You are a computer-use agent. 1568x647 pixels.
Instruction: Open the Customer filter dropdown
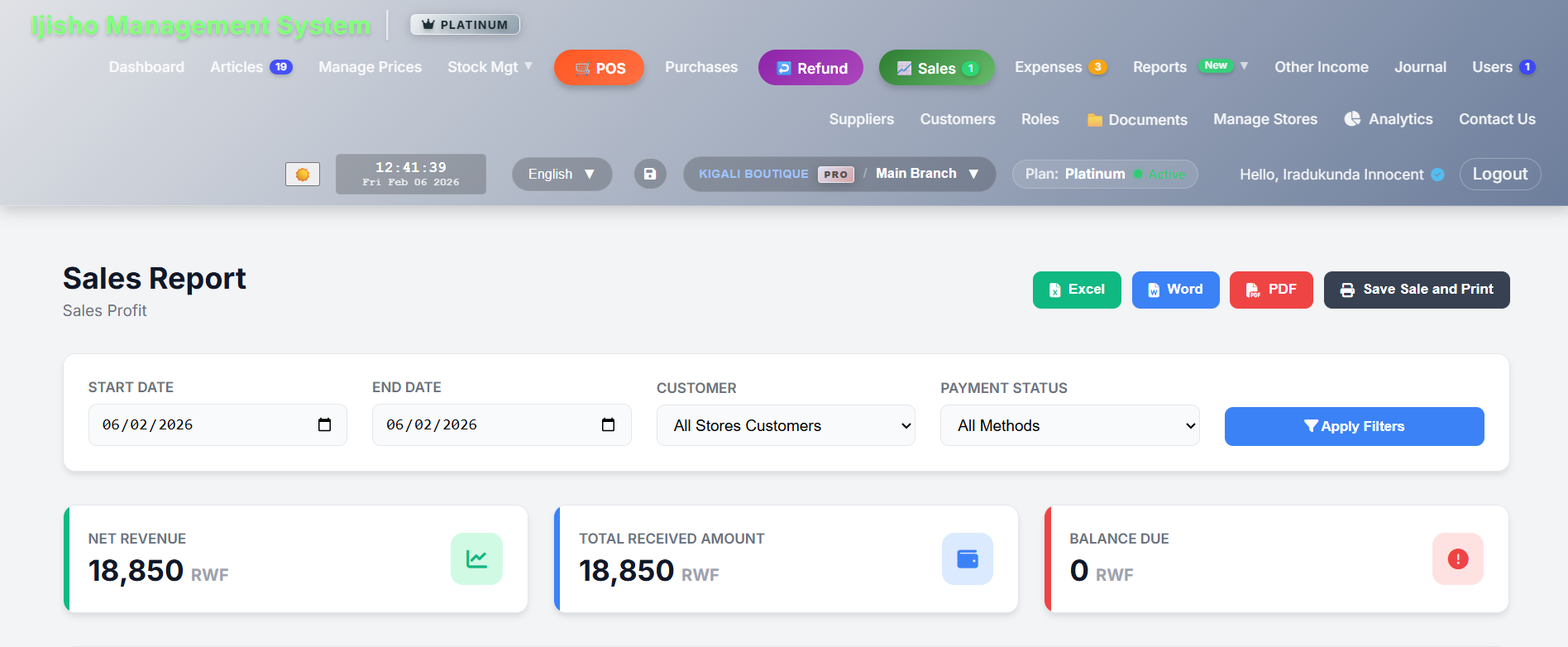click(785, 425)
